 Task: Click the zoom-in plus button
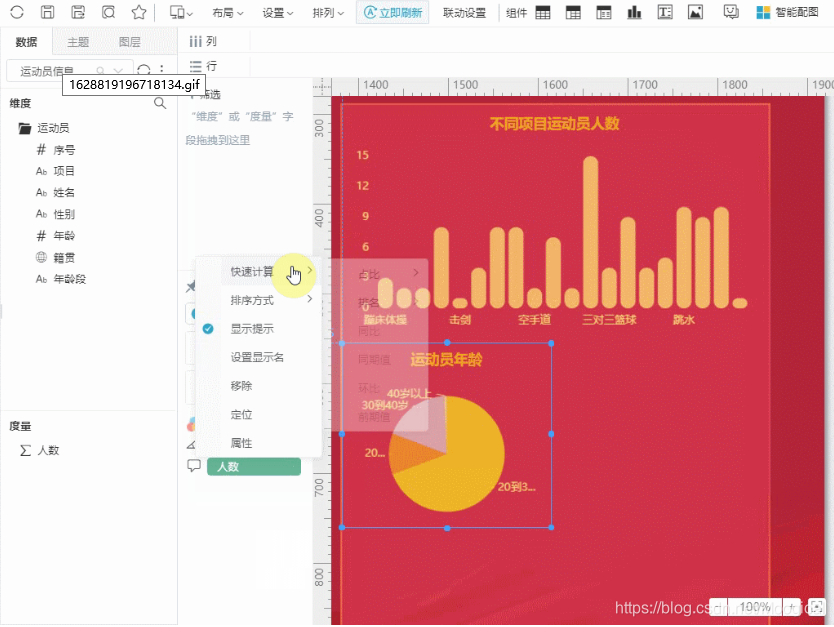click(791, 606)
